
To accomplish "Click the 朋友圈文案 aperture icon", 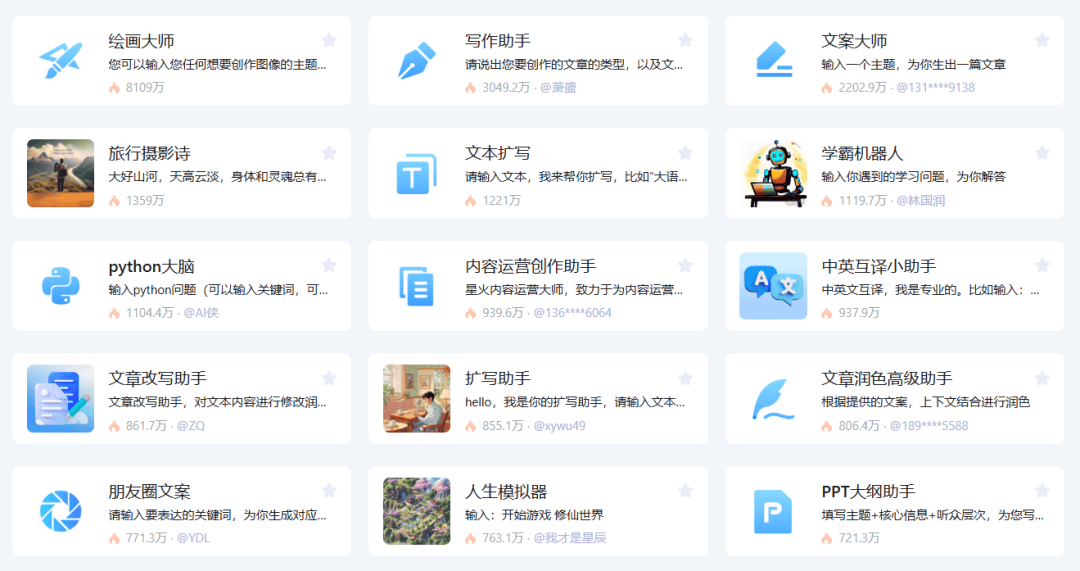I will pyautogui.click(x=60, y=511).
